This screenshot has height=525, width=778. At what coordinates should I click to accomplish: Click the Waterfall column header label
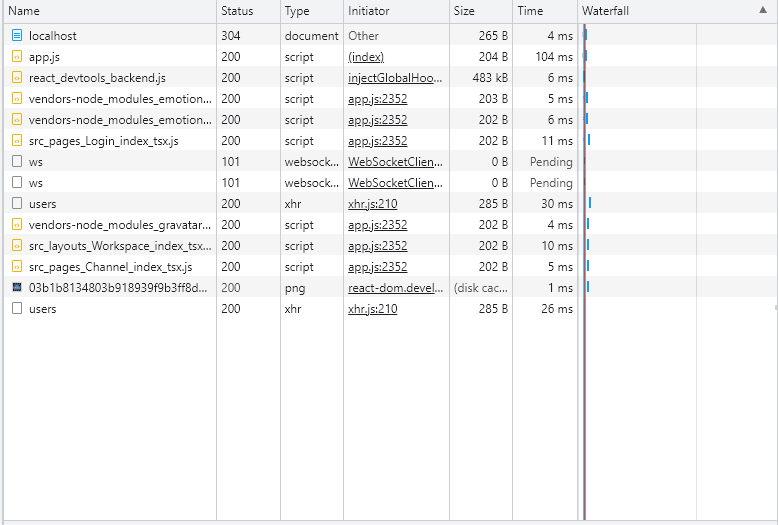605,11
